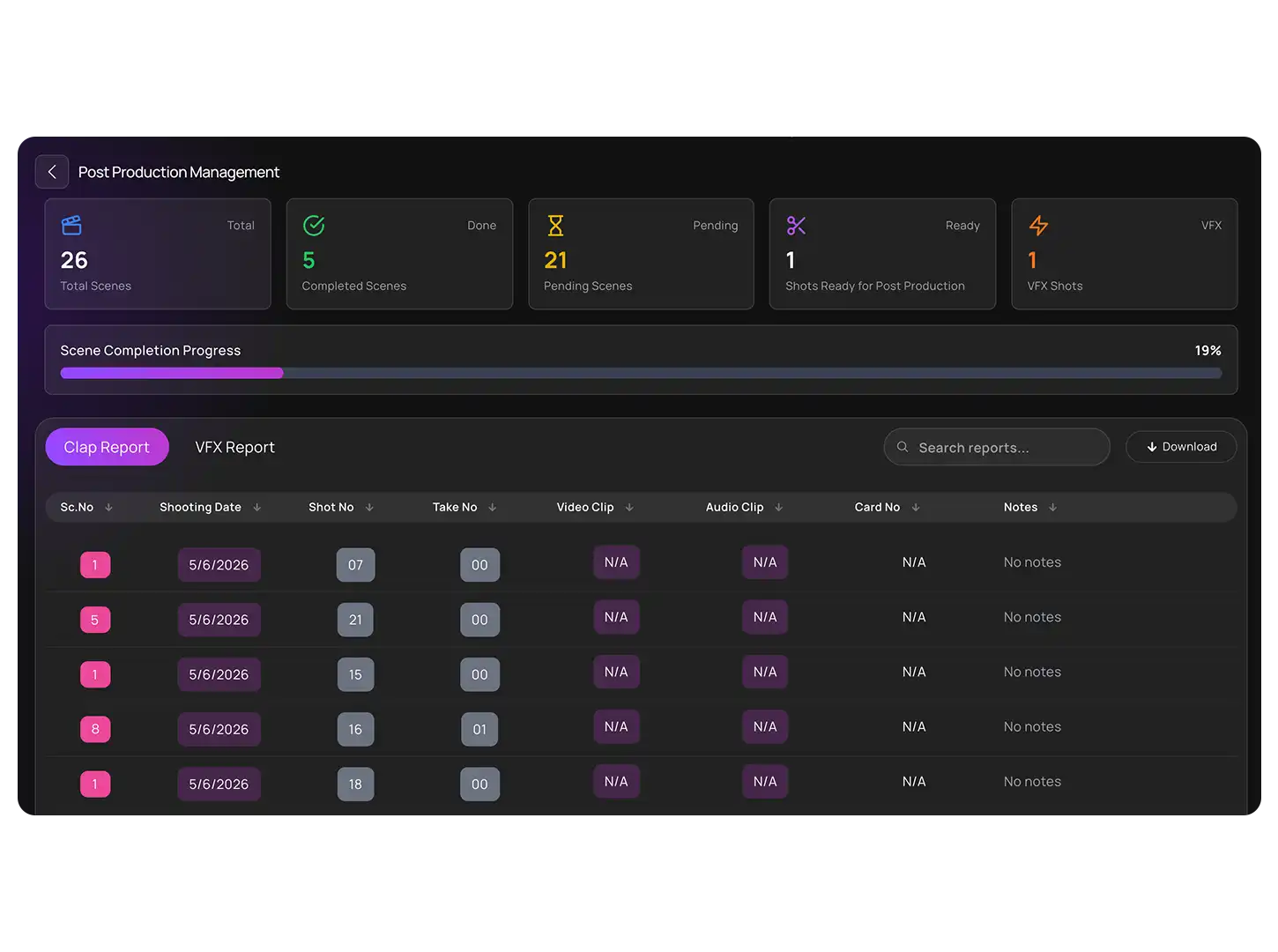The height and width of the screenshot is (952, 1278).
Task: Click No notes in shot 16 row
Action: tap(1032, 726)
